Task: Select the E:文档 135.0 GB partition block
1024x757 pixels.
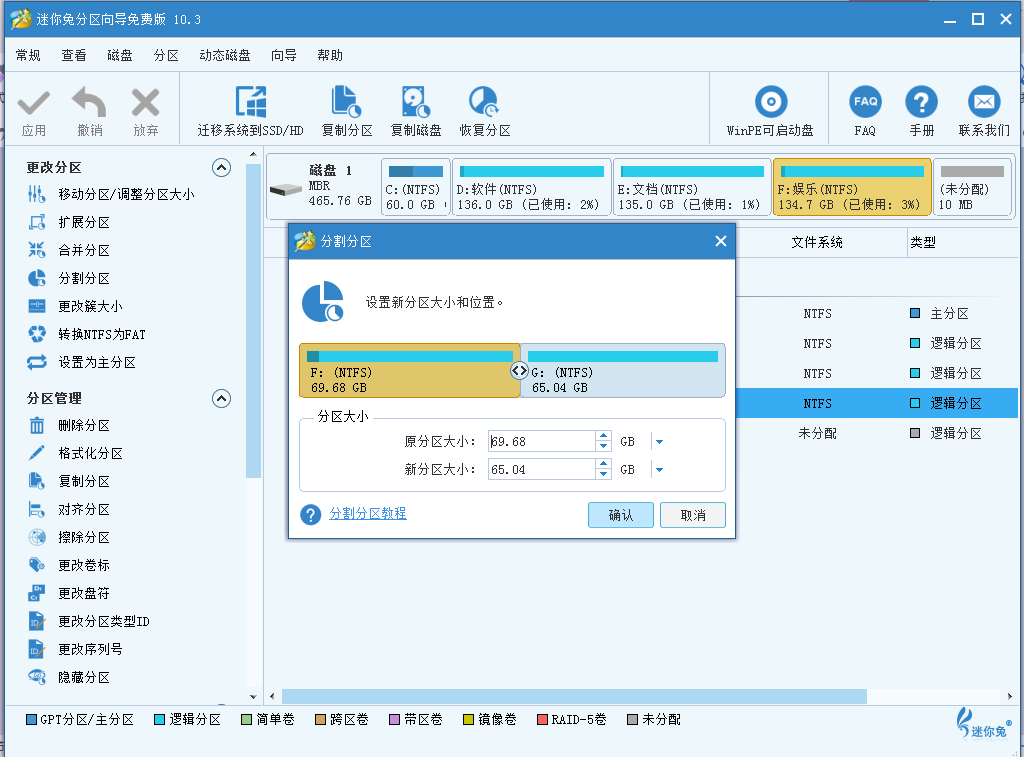Action: pos(692,187)
